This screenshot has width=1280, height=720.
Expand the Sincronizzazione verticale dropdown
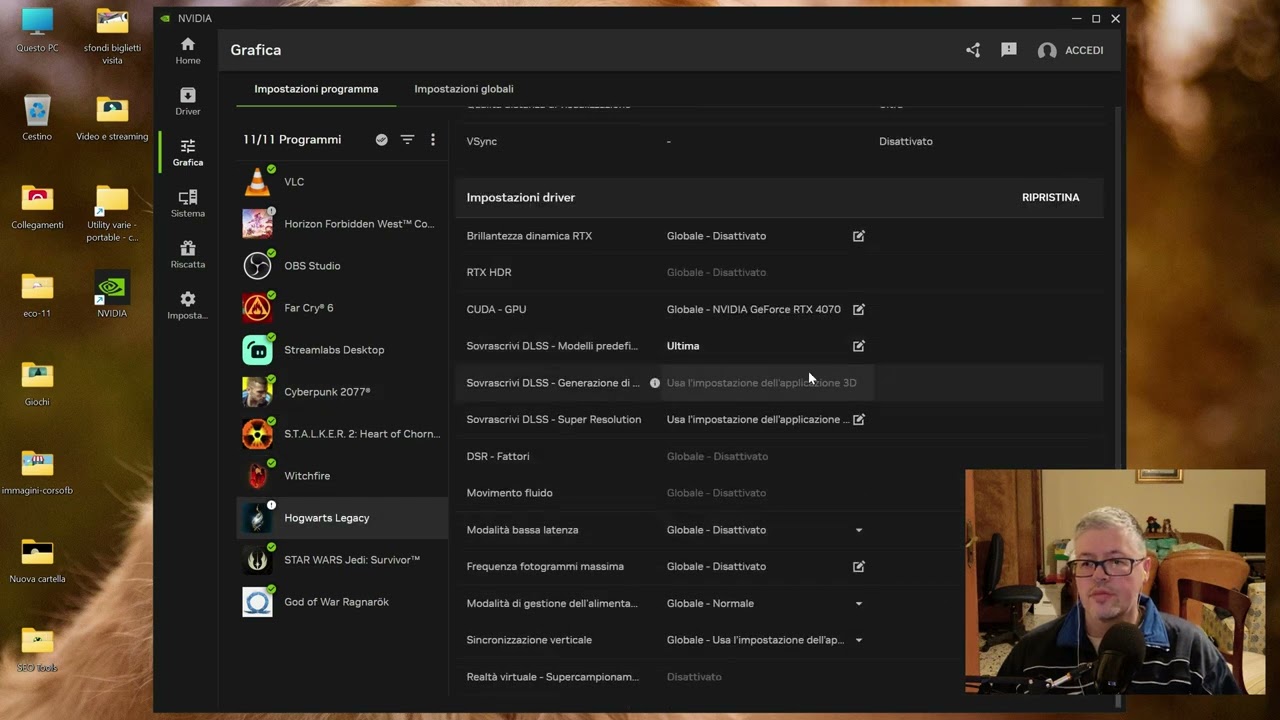tap(858, 640)
